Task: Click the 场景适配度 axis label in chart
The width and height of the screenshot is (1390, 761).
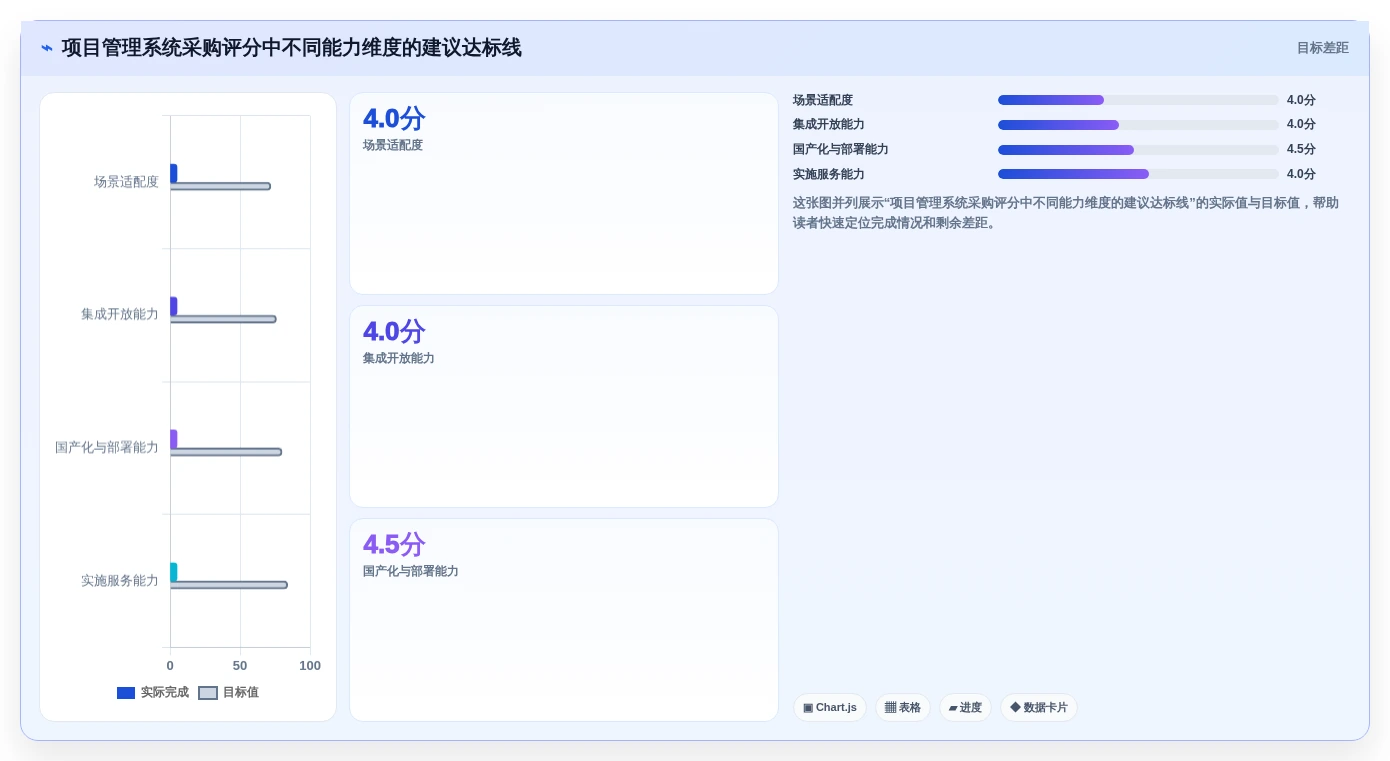Action: pos(126,182)
